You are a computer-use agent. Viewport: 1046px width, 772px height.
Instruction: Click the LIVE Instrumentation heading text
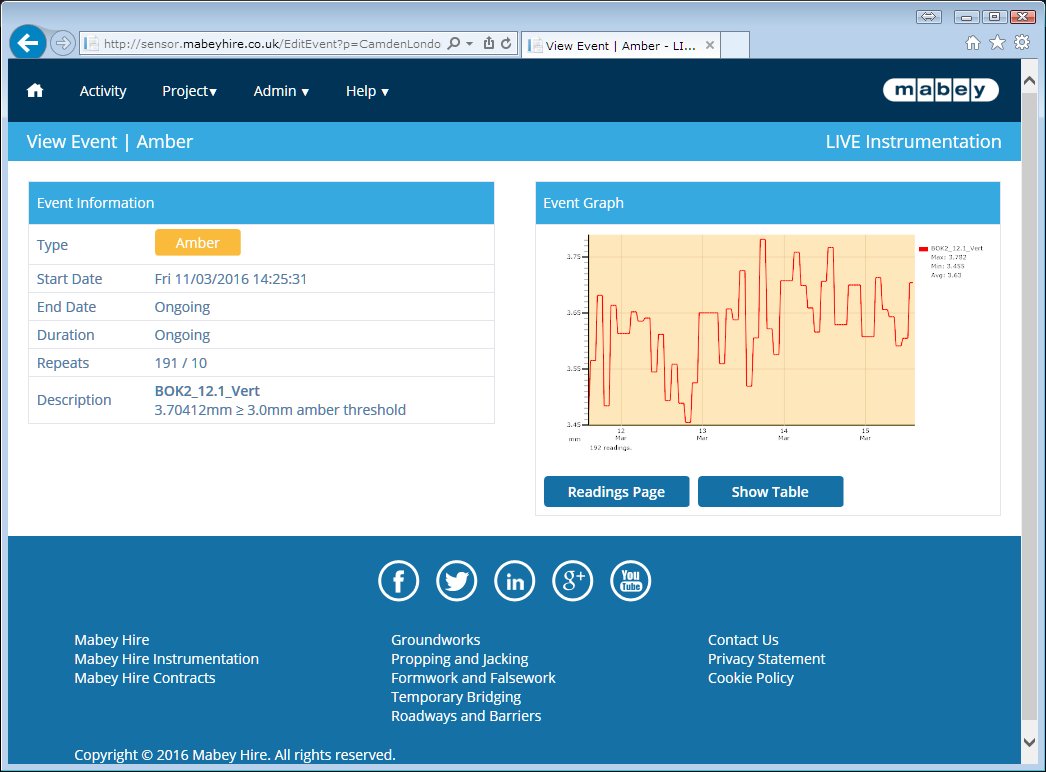pyautogui.click(x=913, y=141)
